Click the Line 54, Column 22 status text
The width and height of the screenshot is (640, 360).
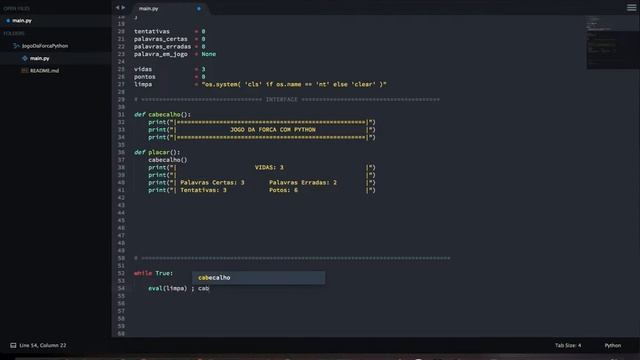coord(43,345)
